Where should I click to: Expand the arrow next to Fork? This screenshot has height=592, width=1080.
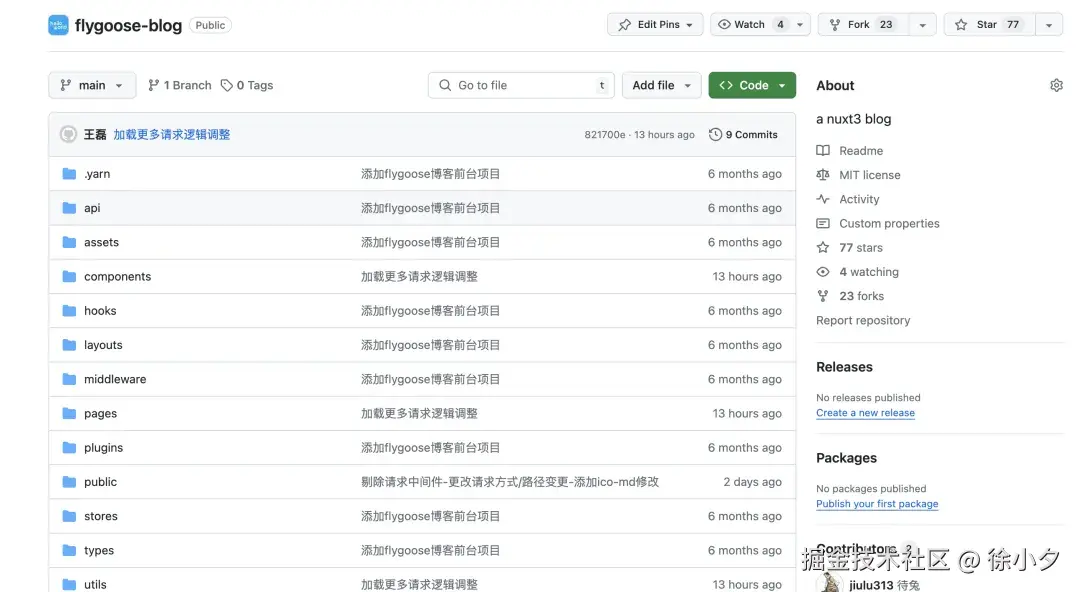click(922, 25)
